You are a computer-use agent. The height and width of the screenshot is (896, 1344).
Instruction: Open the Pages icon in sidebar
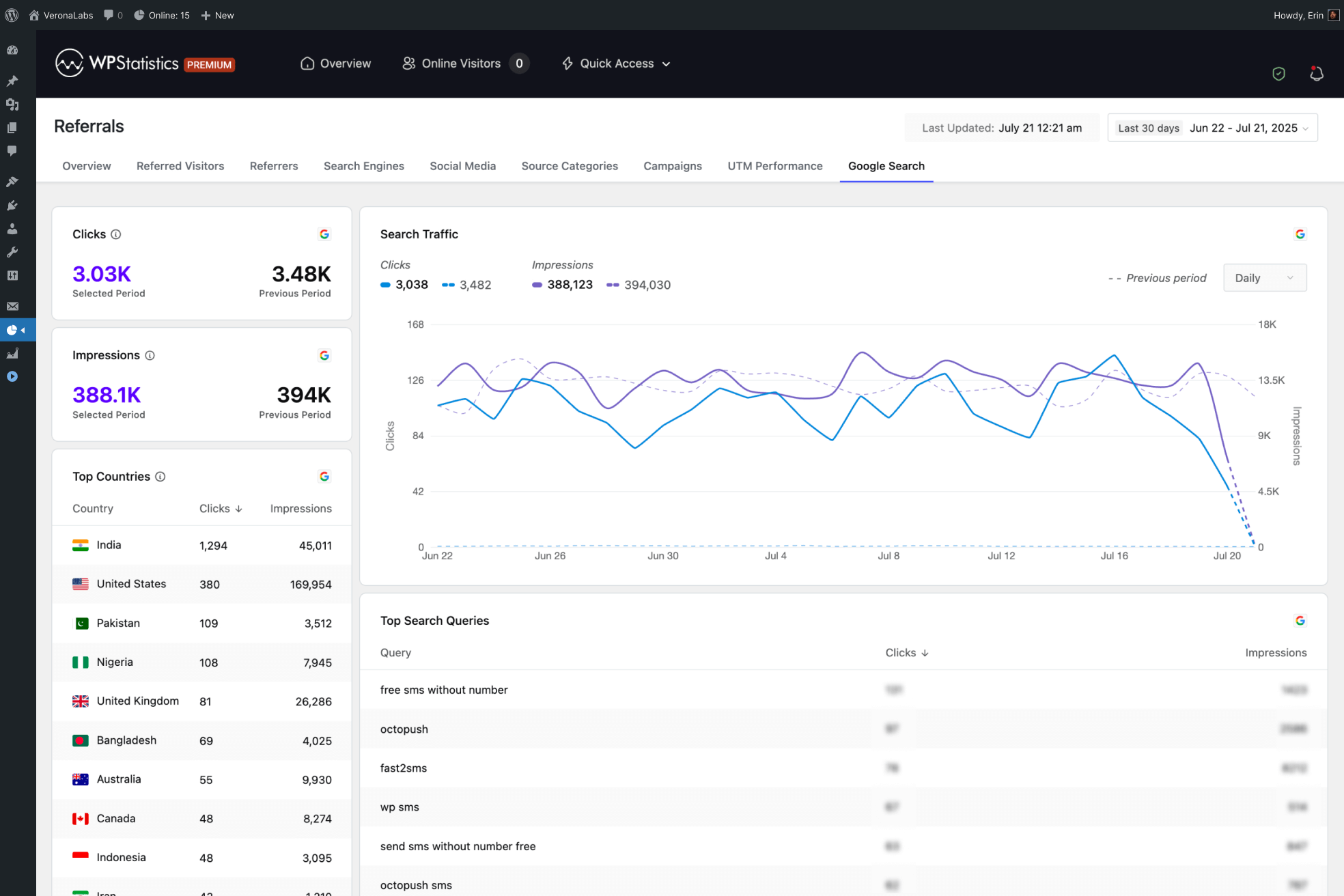point(12,128)
